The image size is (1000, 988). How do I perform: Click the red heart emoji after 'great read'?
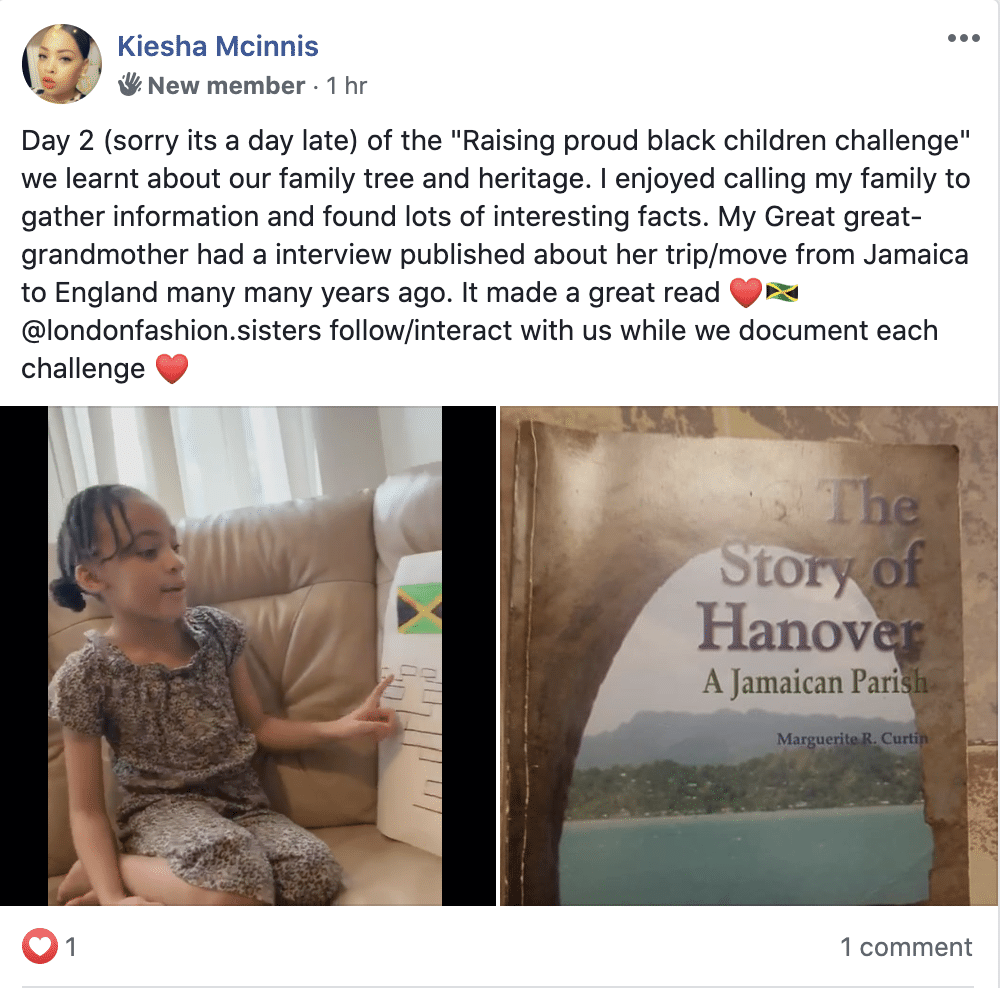tap(746, 293)
